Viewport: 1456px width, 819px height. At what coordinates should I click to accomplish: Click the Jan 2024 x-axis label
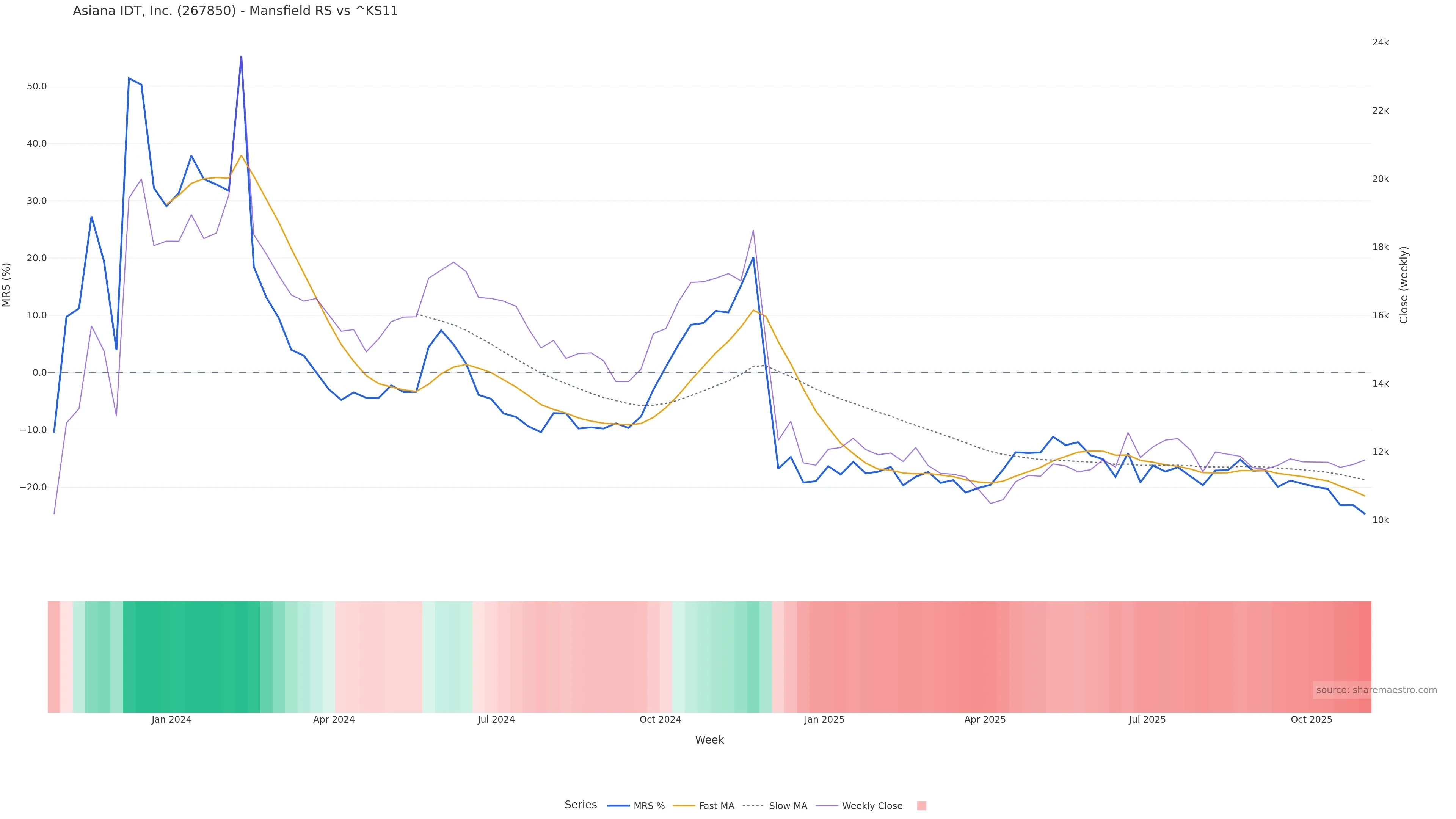tap(171, 720)
